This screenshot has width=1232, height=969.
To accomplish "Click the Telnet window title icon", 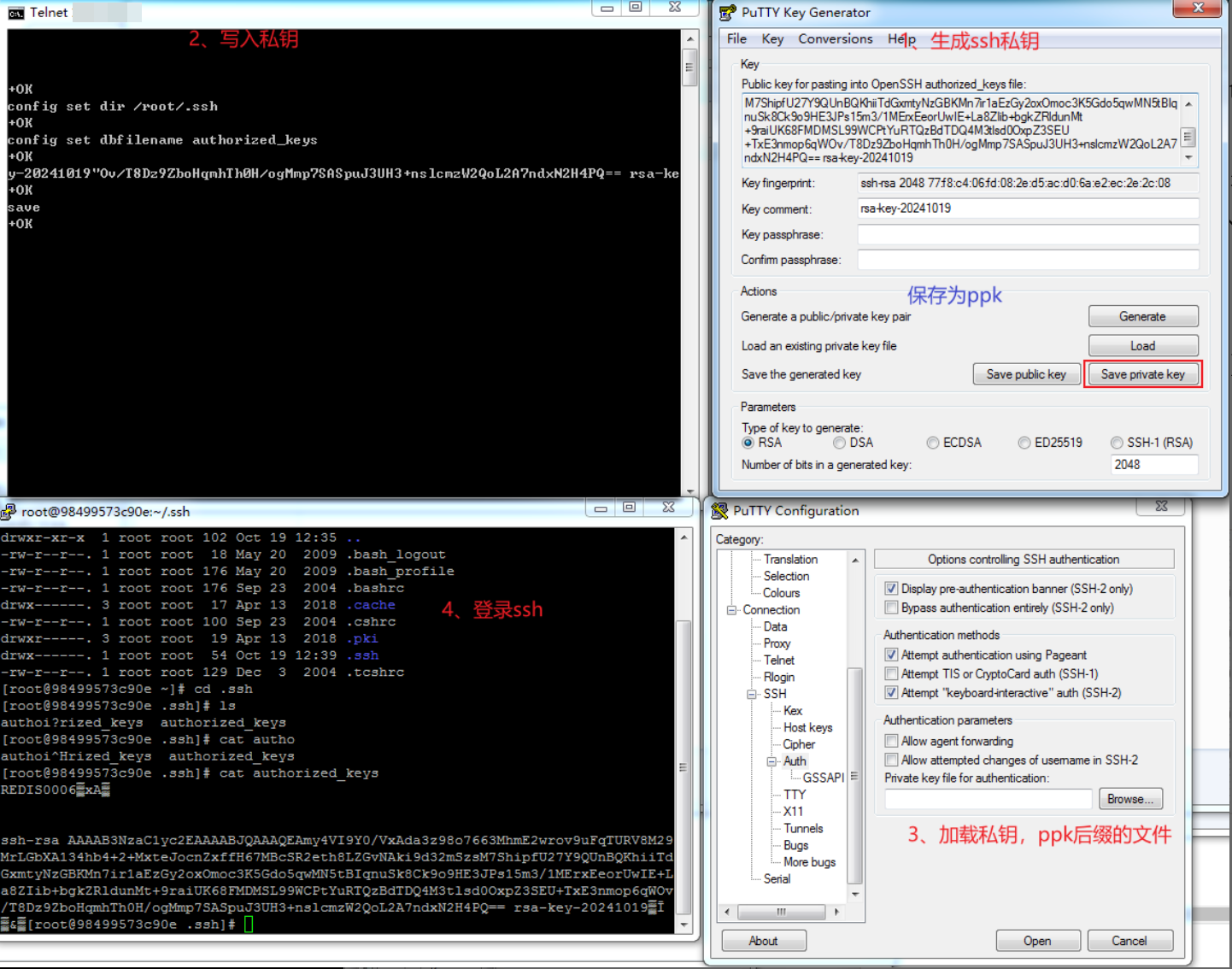I will pos(15,12).
